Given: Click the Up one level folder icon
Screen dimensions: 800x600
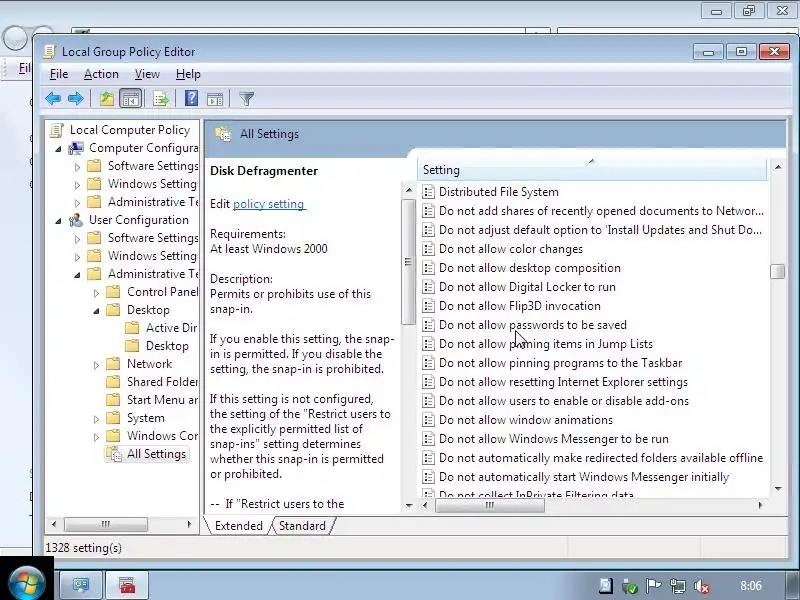Looking at the screenshot, I should pos(107,98).
